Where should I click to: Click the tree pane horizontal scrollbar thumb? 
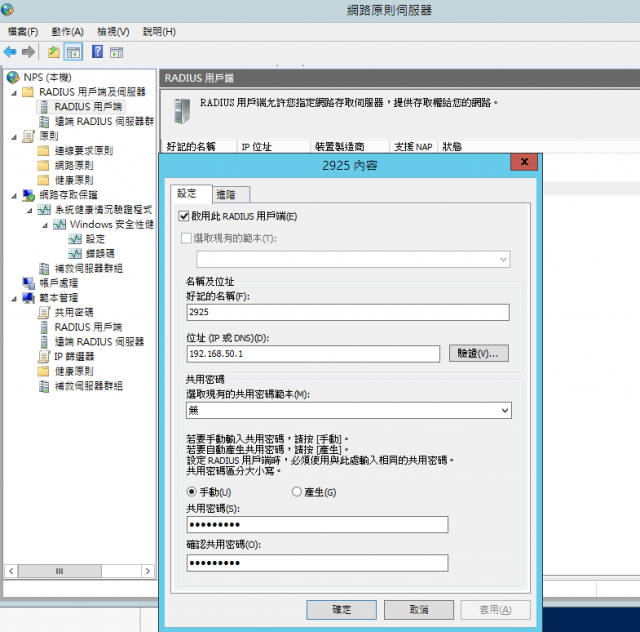[60, 571]
